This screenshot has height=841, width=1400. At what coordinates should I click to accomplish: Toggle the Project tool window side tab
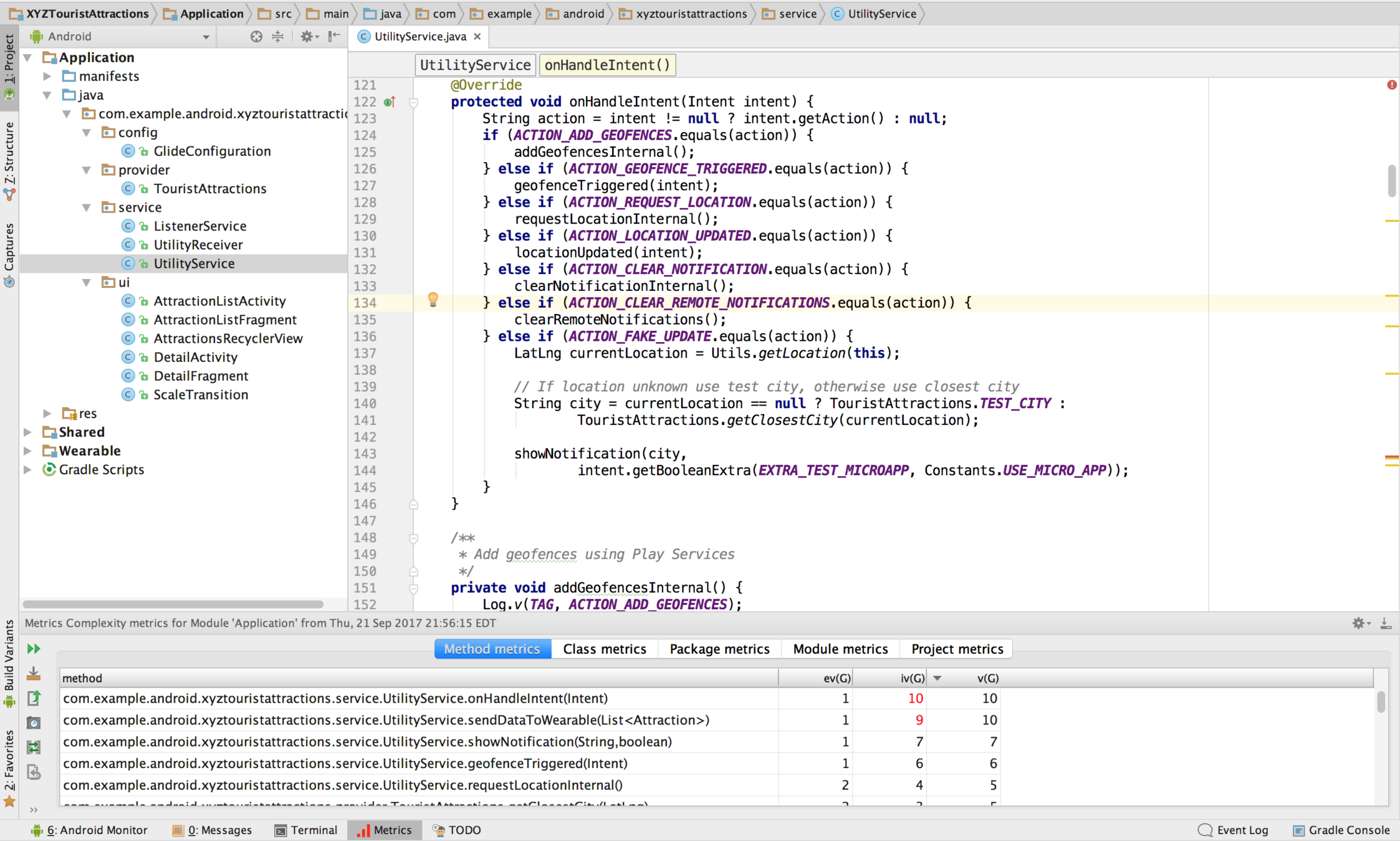(x=9, y=61)
